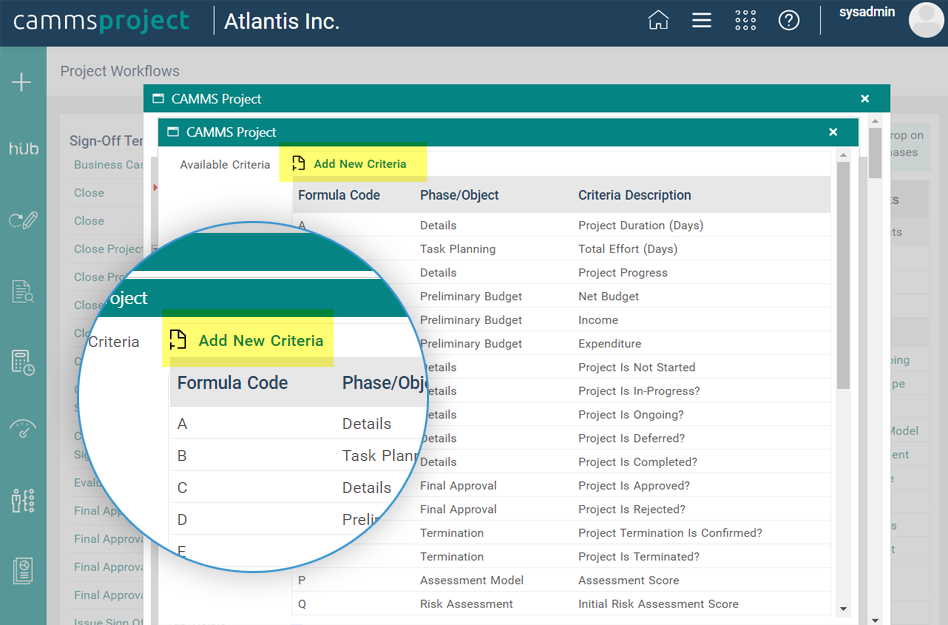Viewport: 948px width, 625px height.
Task: Click the Criteria Description column header
Action: tap(634, 195)
